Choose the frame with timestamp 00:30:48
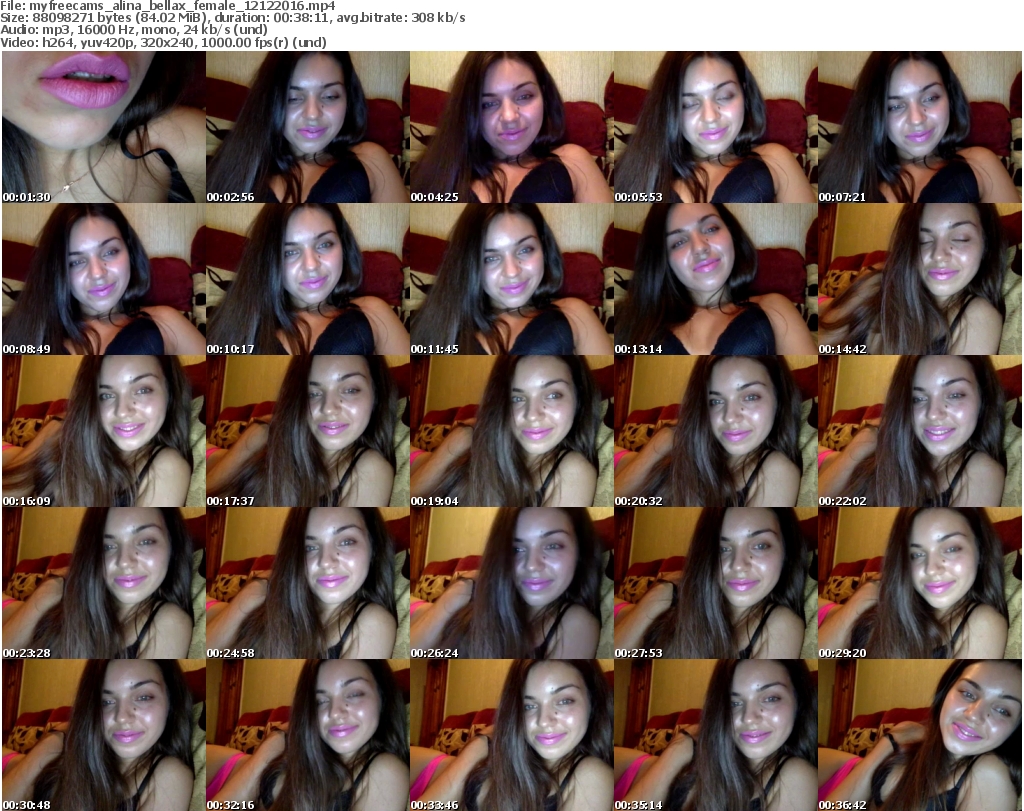This screenshot has height=811, width=1024. pyautogui.click(x=104, y=735)
